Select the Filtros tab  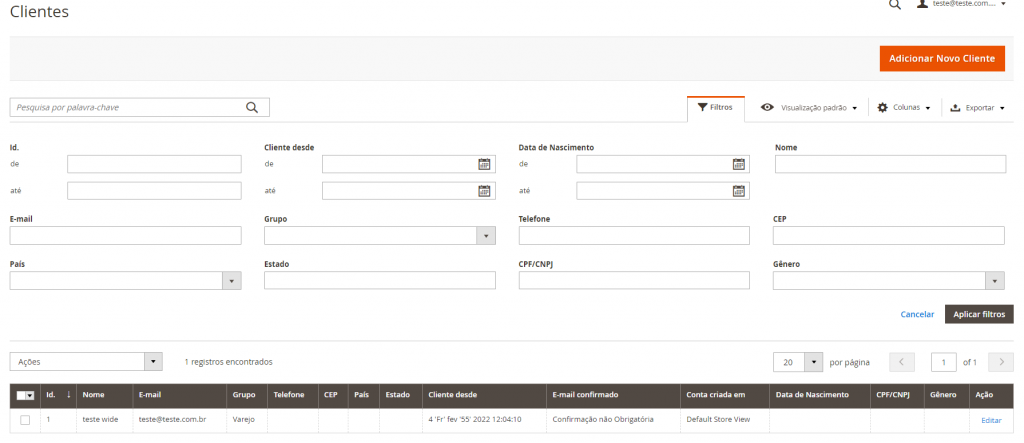716,108
